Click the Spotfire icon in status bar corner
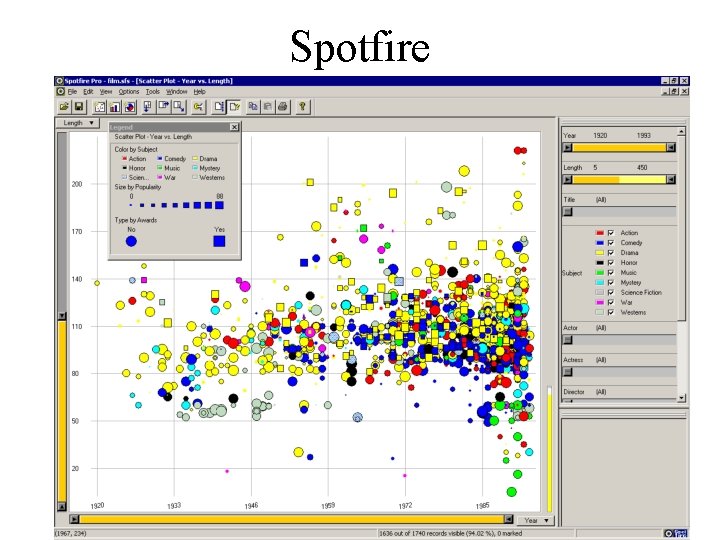This screenshot has height=540, width=720. coord(669,534)
